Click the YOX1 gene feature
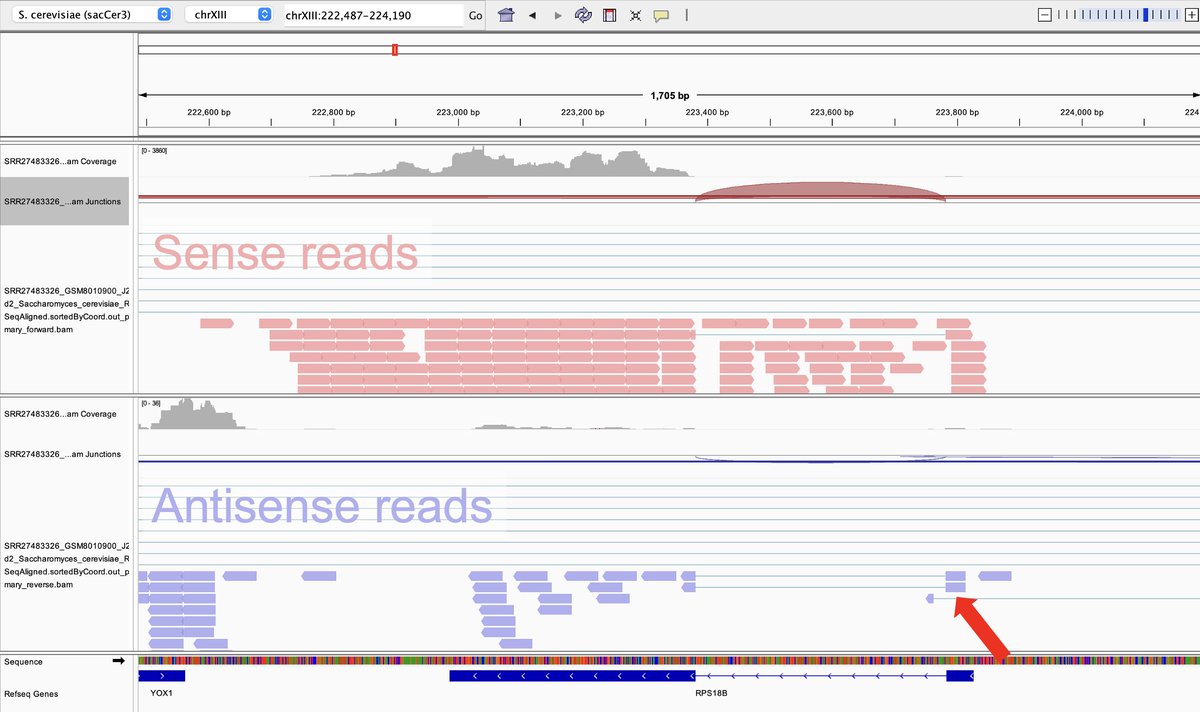Image resolution: width=1200 pixels, height=712 pixels. coord(161,676)
